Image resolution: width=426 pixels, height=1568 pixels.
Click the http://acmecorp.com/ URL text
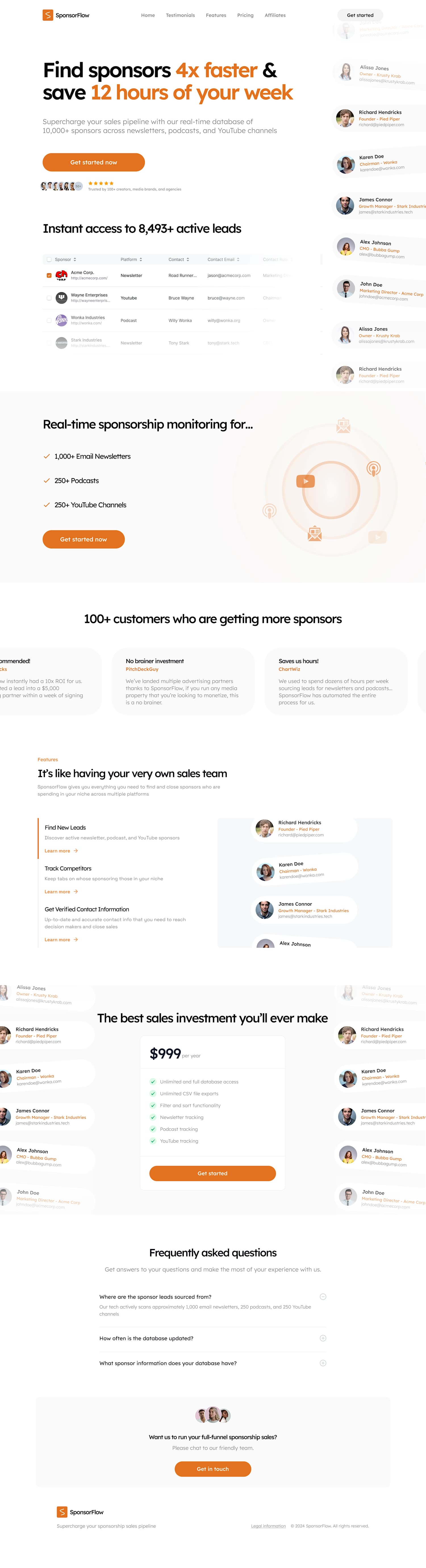click(x=89, y=278)
